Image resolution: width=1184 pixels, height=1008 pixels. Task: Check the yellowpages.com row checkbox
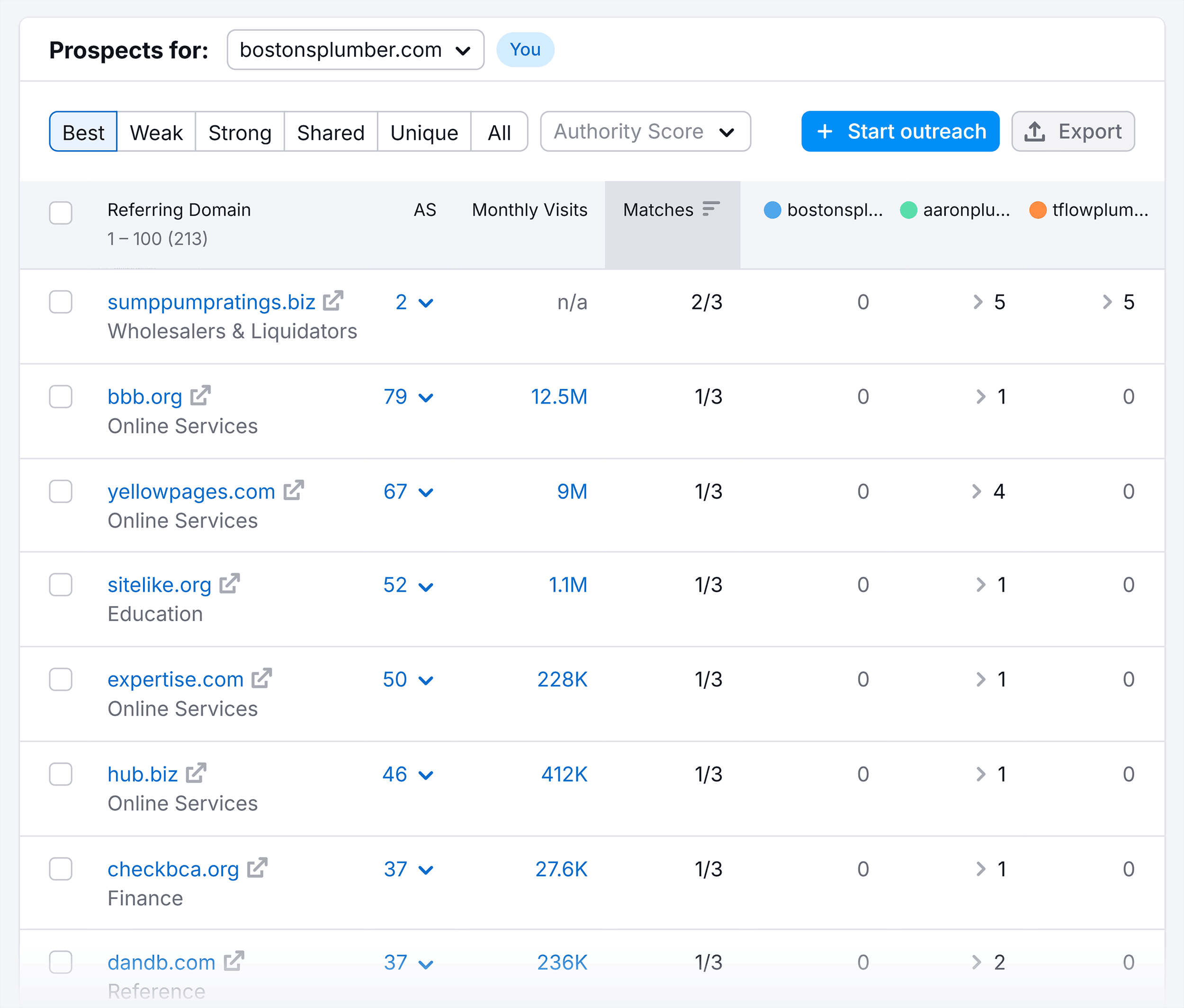pyautogui.click(x=61, y=491)
